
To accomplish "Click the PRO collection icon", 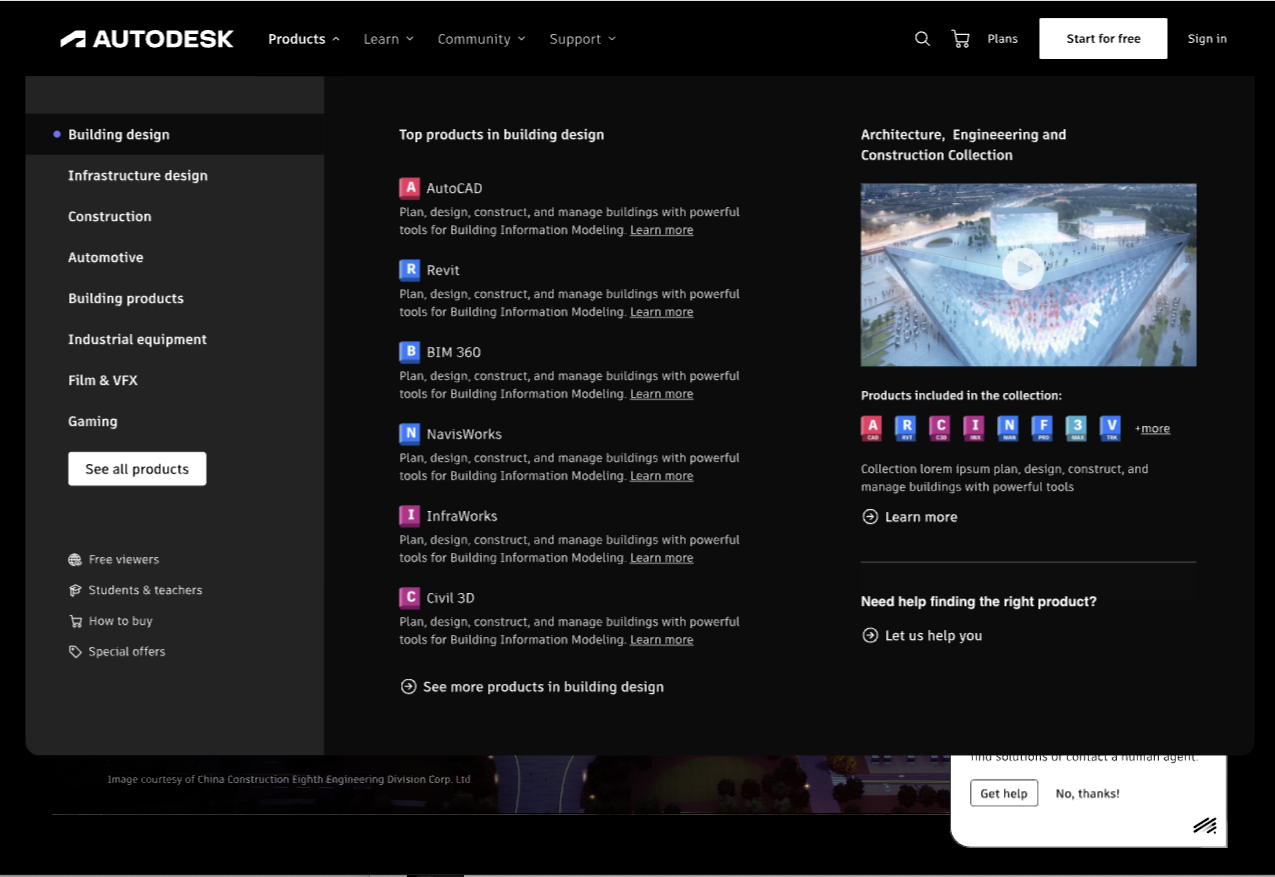I will (x=1042, y=428).
